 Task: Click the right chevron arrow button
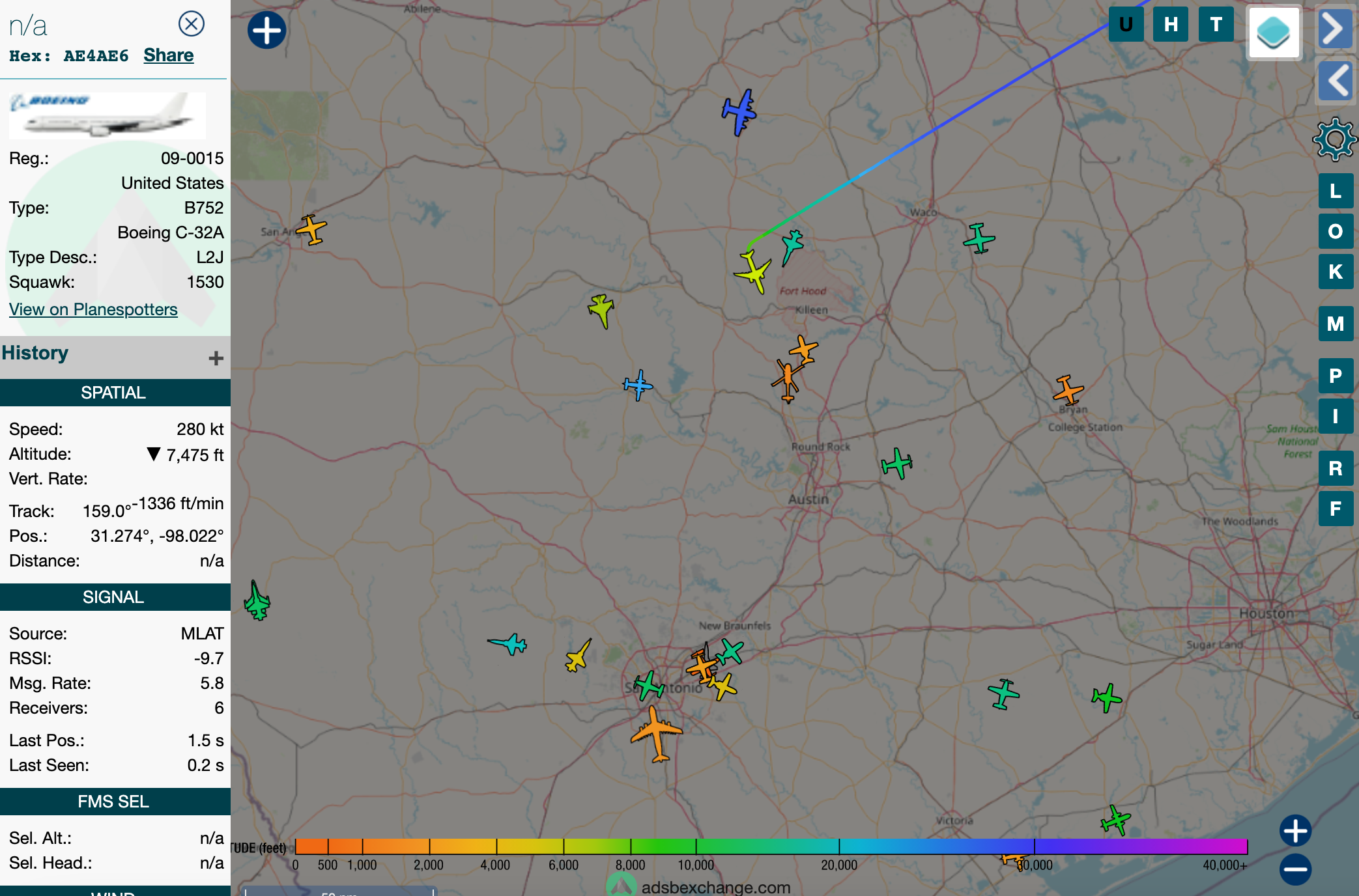pyautogui.click(x=1335, y=29)
